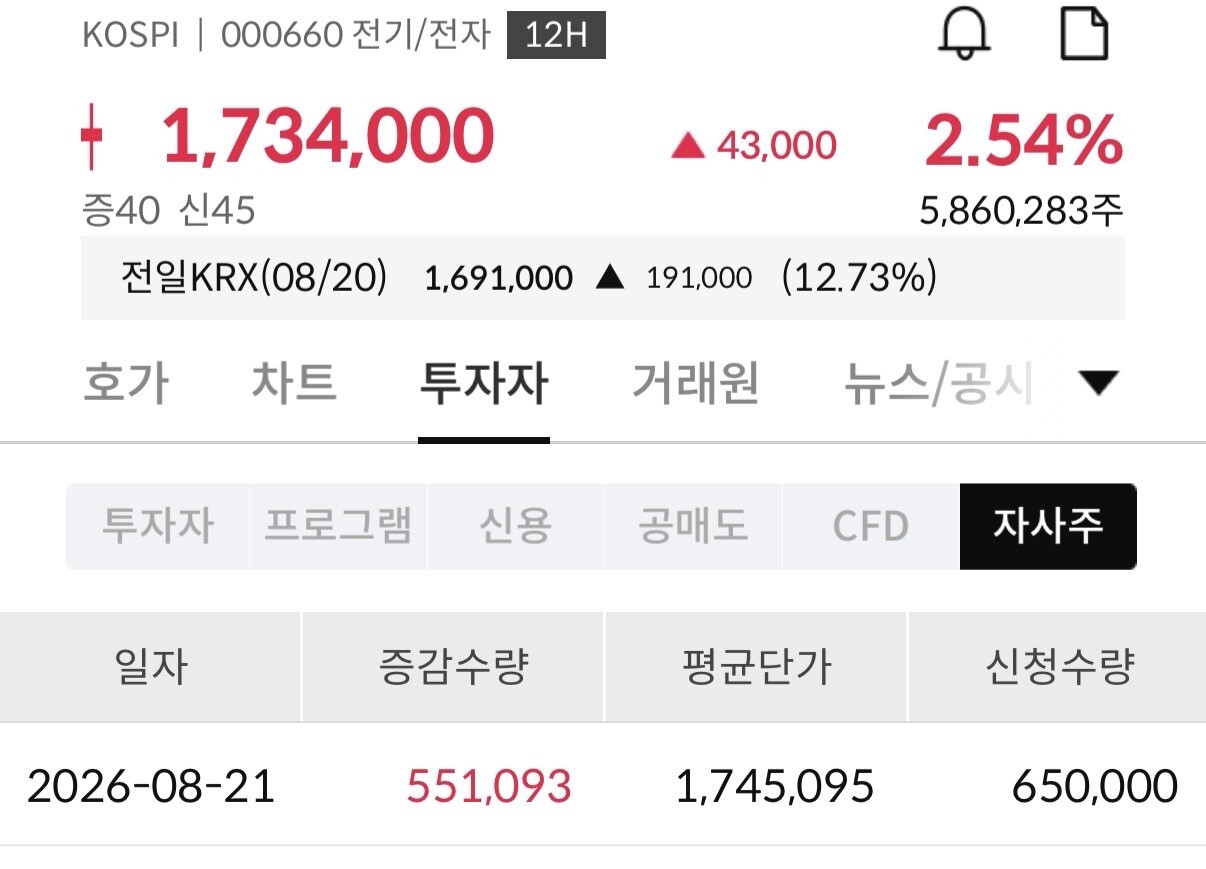This screenshot has height=869, width=1206.
Task: Switch to the CFD filter
Action: click(871, 526)
